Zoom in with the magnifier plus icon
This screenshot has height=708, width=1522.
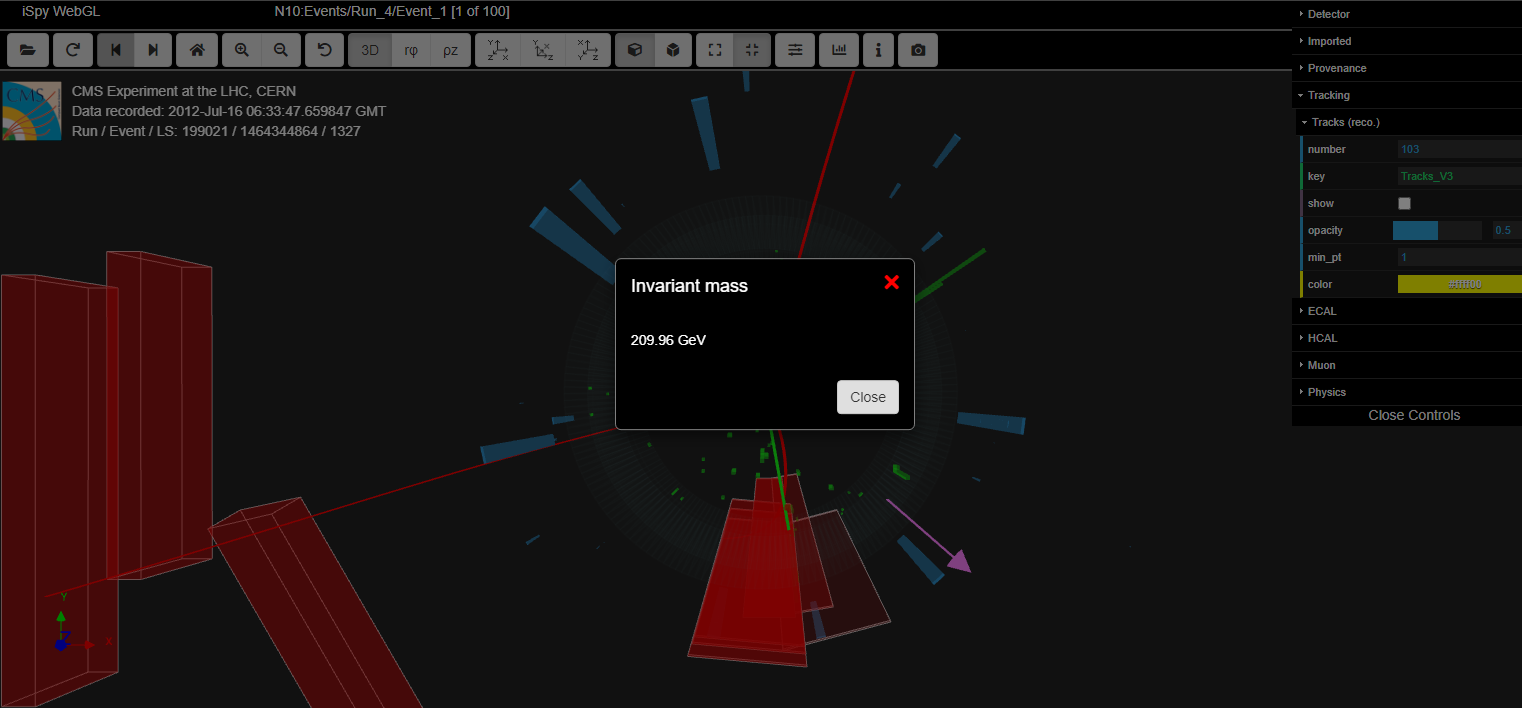pos(241,50)
